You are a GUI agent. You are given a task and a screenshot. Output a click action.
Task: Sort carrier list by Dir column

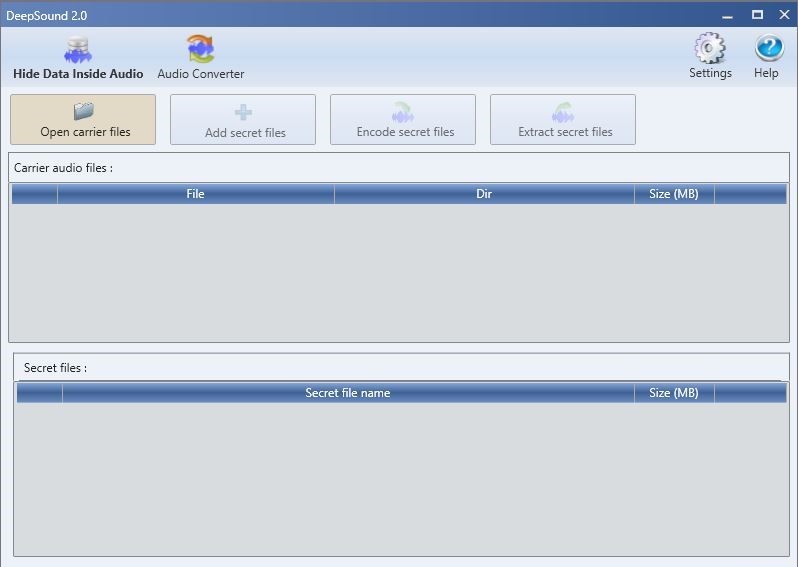[484, 194]
